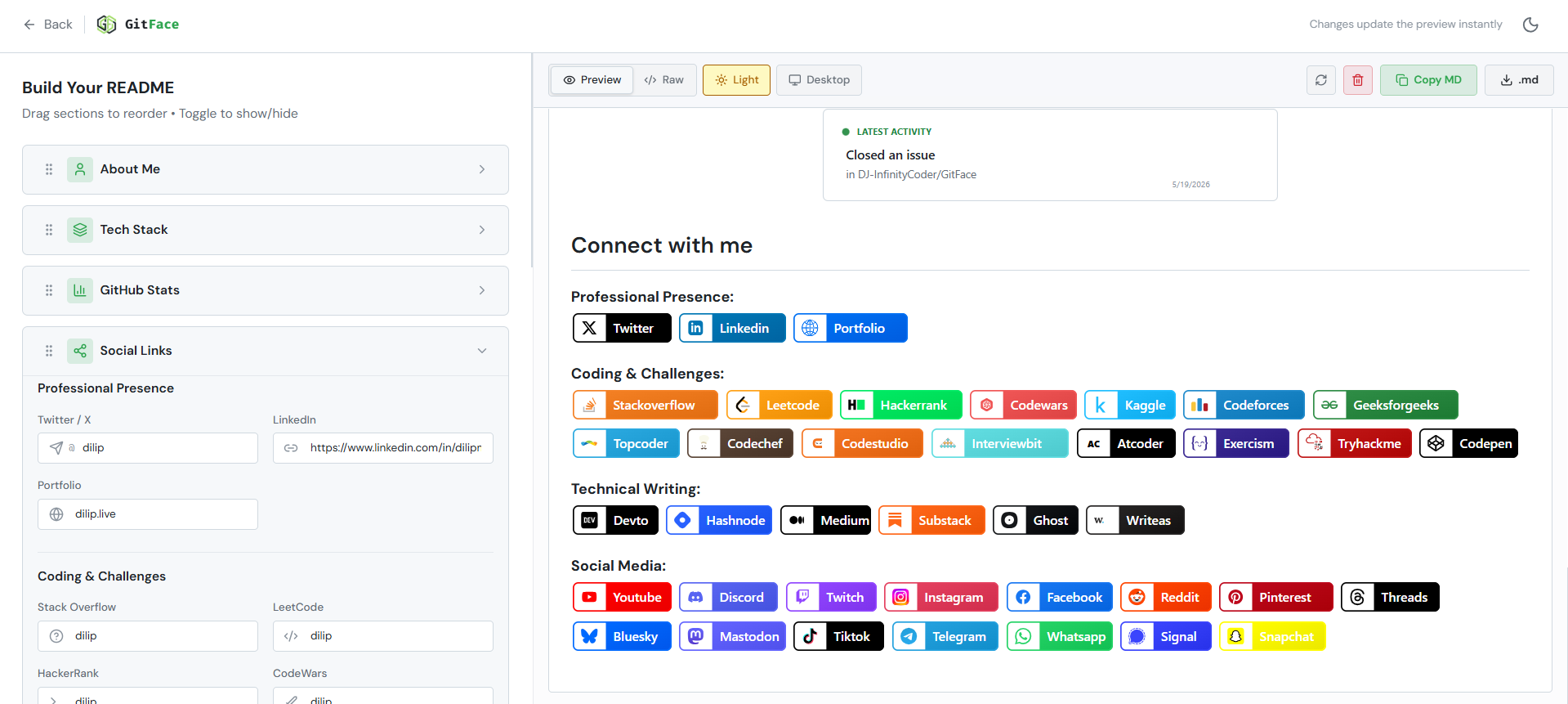Open the Devto badge
This screenshot has width=1568, height=704.
click(x=615, y=520)
